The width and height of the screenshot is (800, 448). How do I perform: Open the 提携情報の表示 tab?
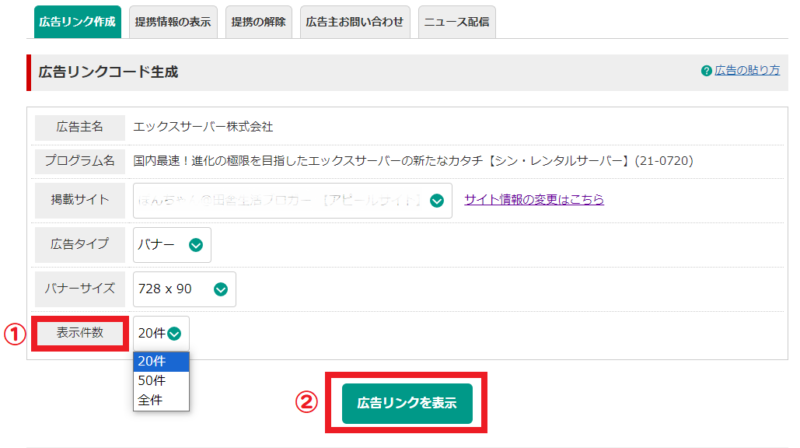pos(172,21)
